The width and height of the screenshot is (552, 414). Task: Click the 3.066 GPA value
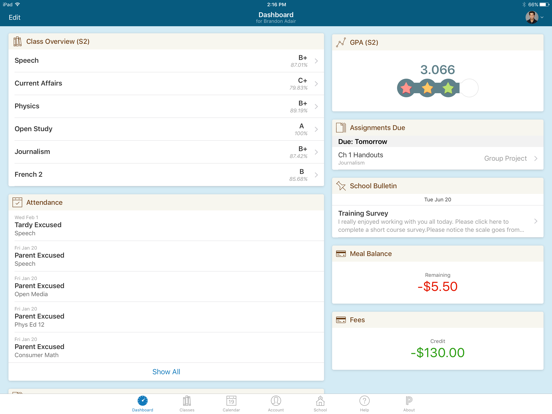(x=438, y=70)
